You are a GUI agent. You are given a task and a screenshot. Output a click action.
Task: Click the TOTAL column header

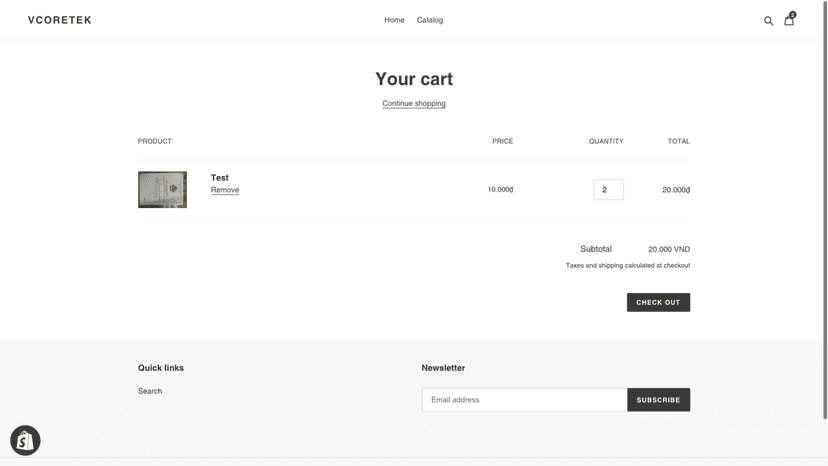pyautogui.click(x=679, y=141)
